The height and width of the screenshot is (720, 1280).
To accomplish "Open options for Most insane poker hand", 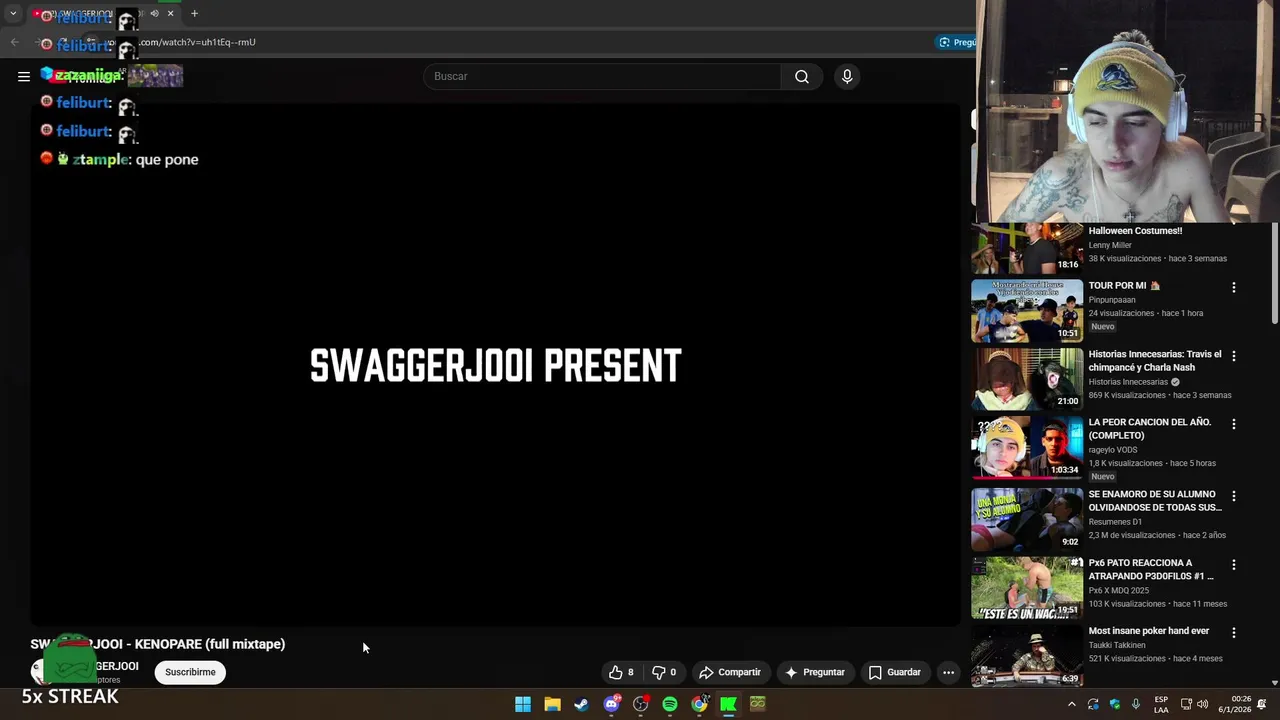I will pos(1233,633).
